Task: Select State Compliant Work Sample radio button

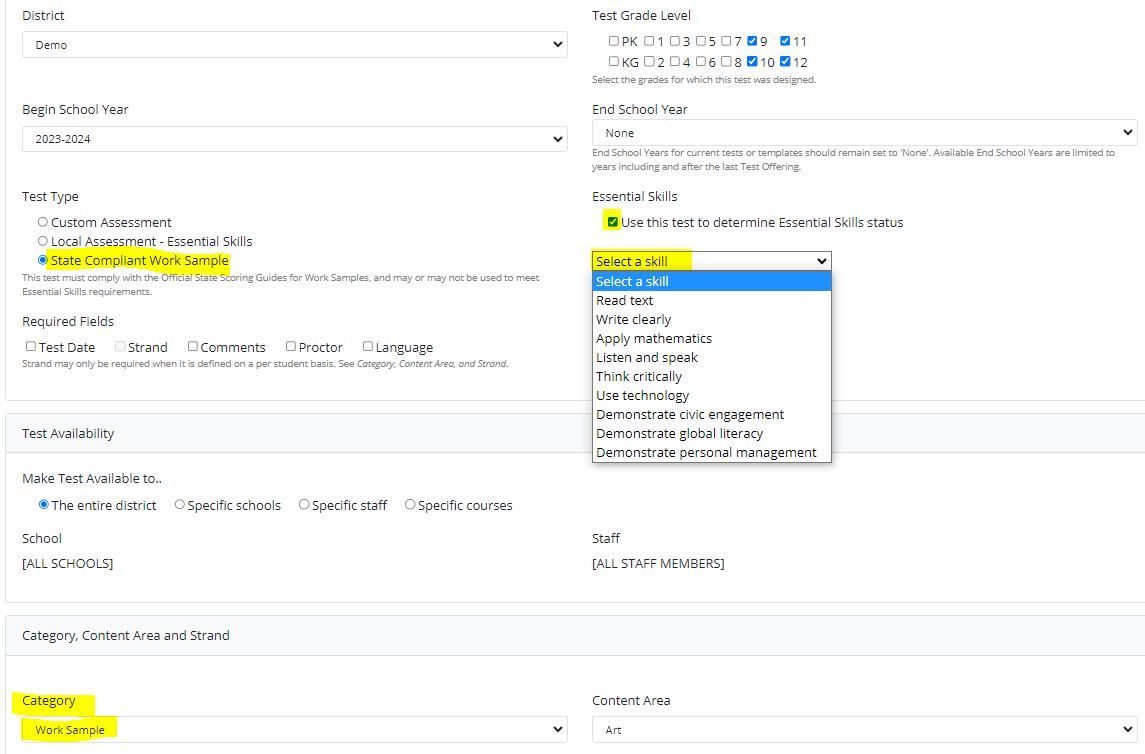Action: coord(43,260)
